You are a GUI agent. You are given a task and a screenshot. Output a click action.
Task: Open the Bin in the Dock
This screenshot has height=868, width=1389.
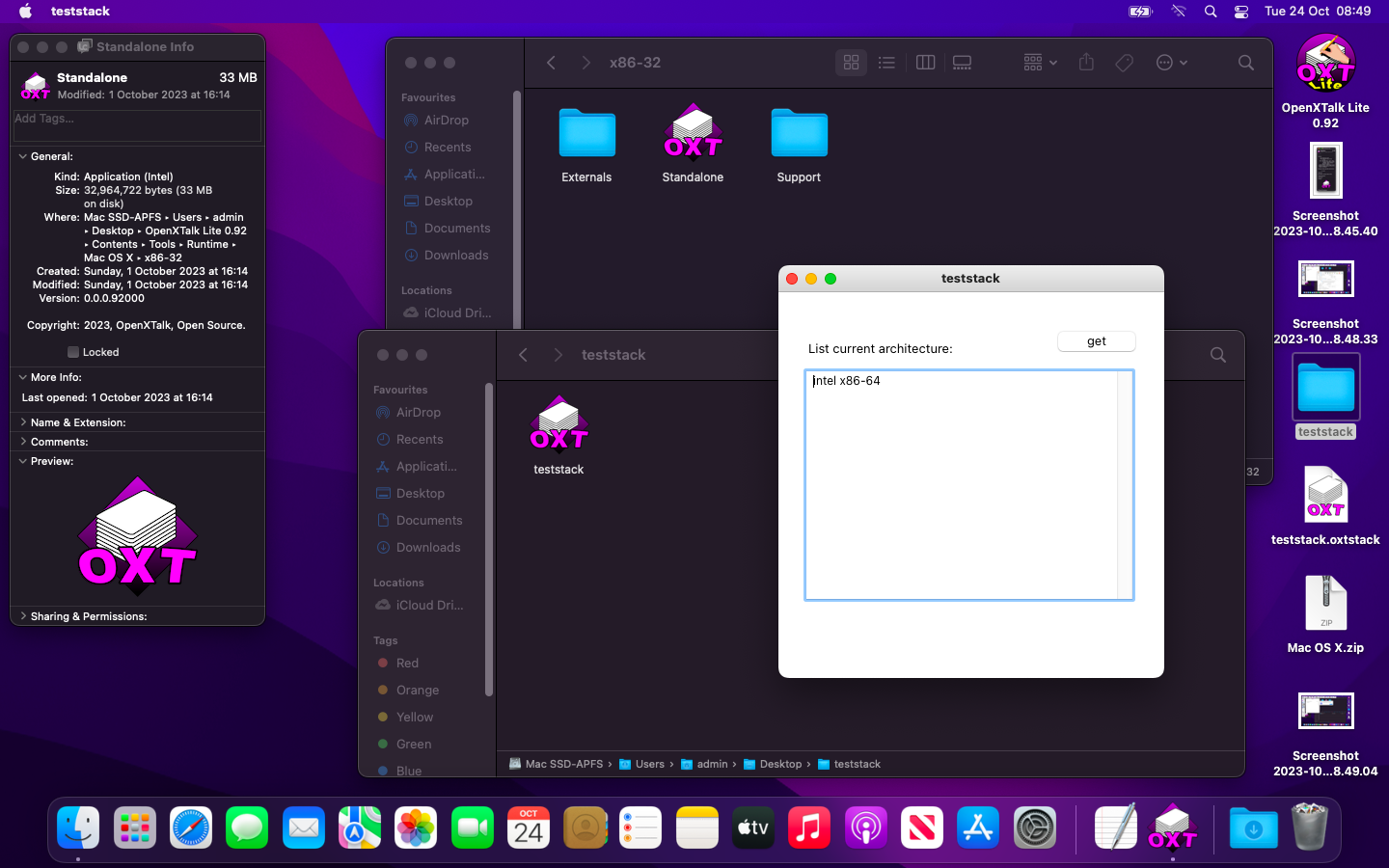(x=1310, y=827)
